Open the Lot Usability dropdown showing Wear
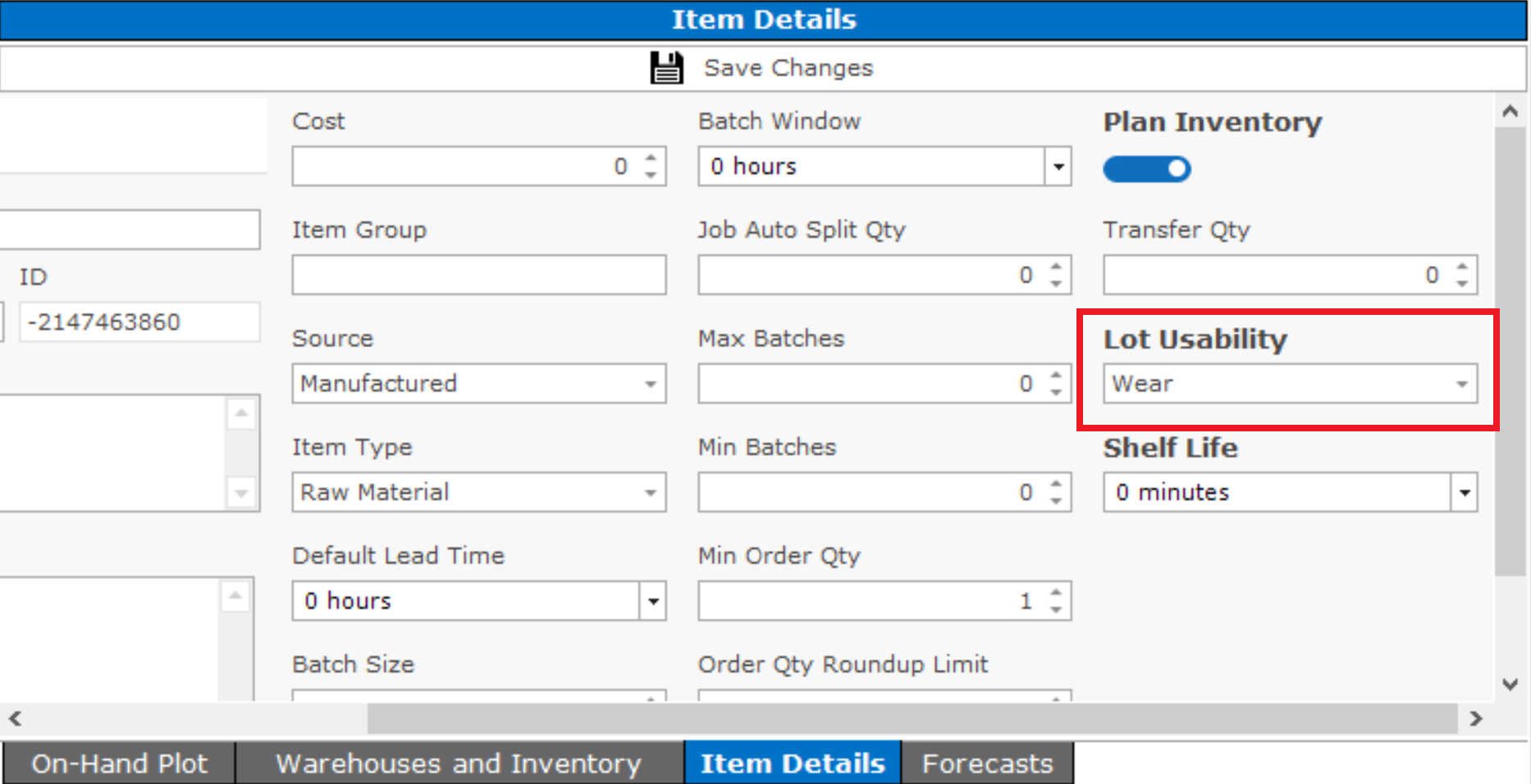The width and height of the screenshot is (1531, 784). coord(1290,384)
